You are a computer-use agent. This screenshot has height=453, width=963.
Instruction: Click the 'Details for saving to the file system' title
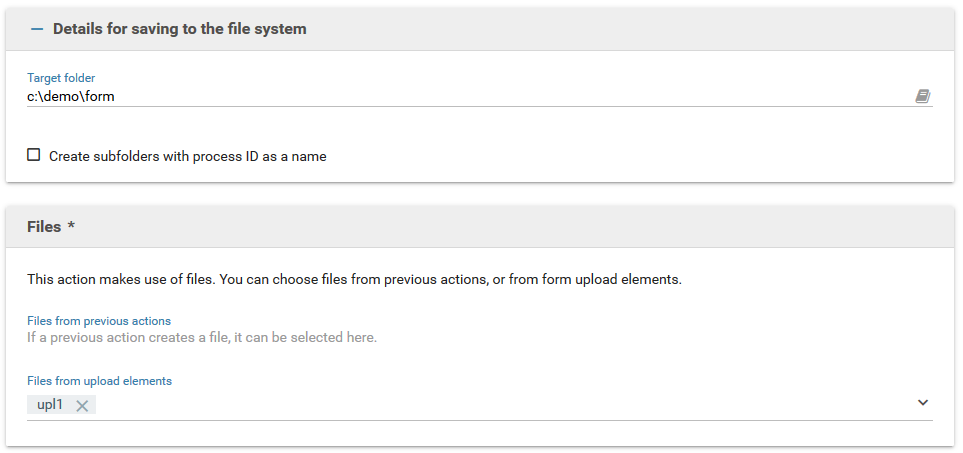[x=179, y=29]
